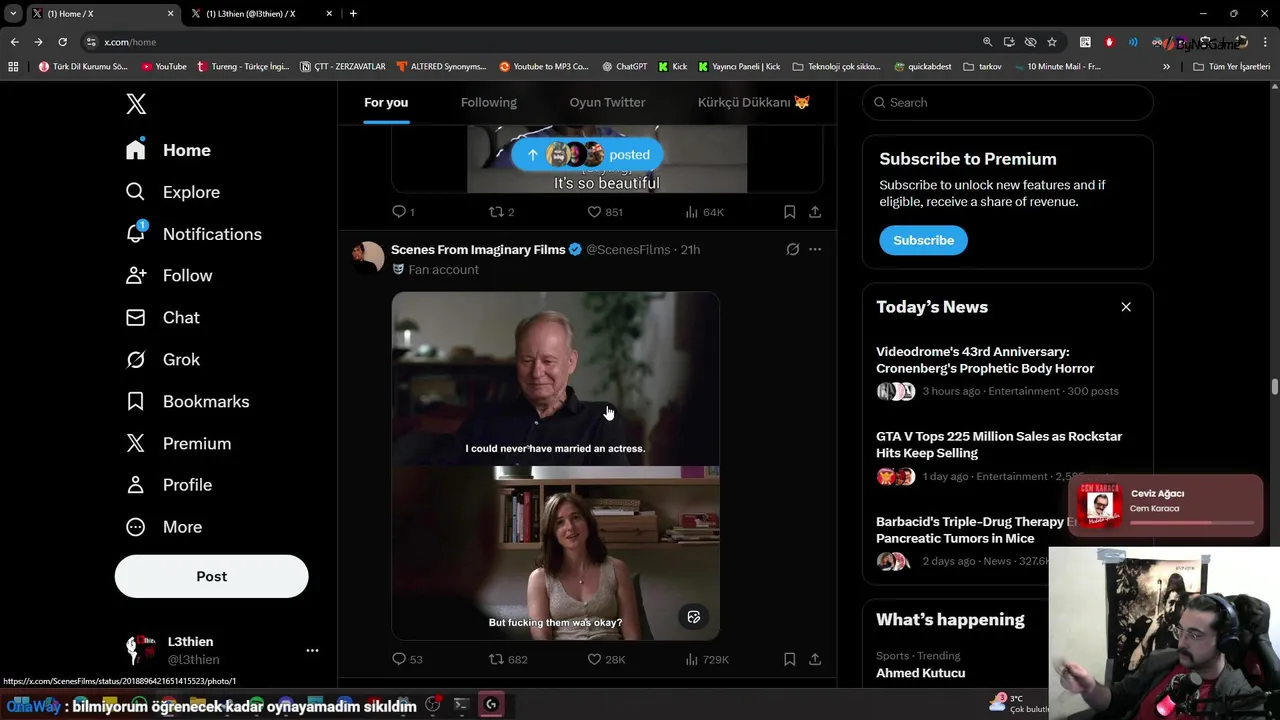Switch to the Following tab
The image size is (1280, 720).
(x=489, y=103)
